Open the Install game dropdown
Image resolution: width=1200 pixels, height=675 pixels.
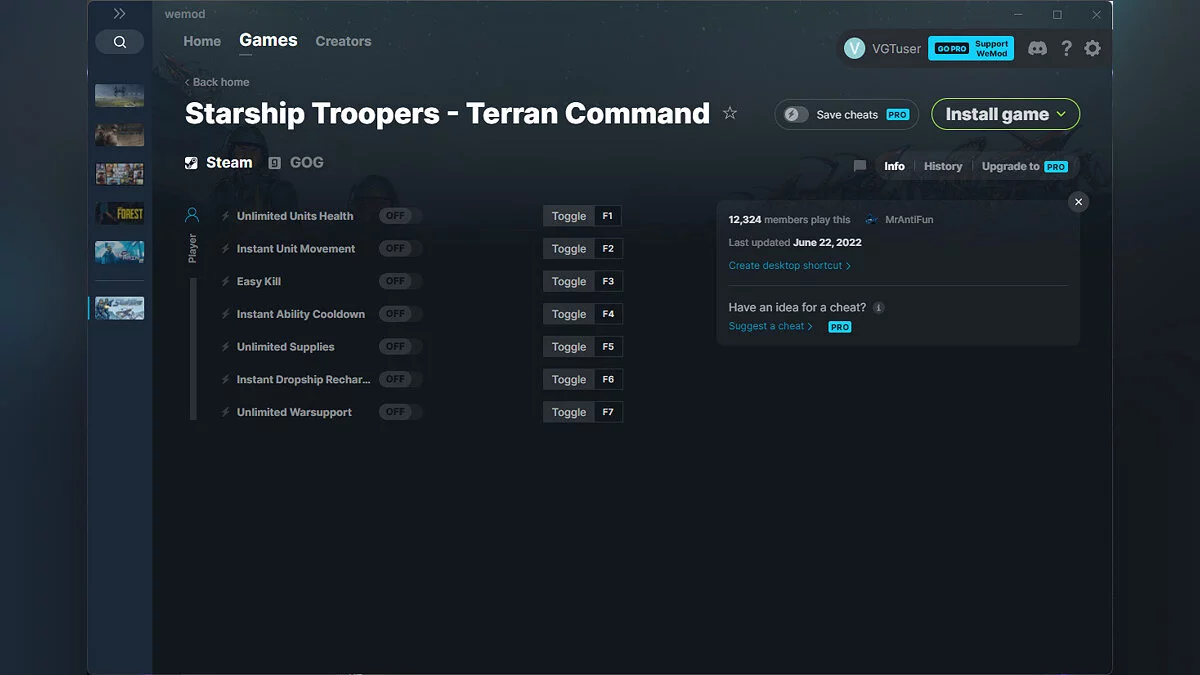point(1006,114)
